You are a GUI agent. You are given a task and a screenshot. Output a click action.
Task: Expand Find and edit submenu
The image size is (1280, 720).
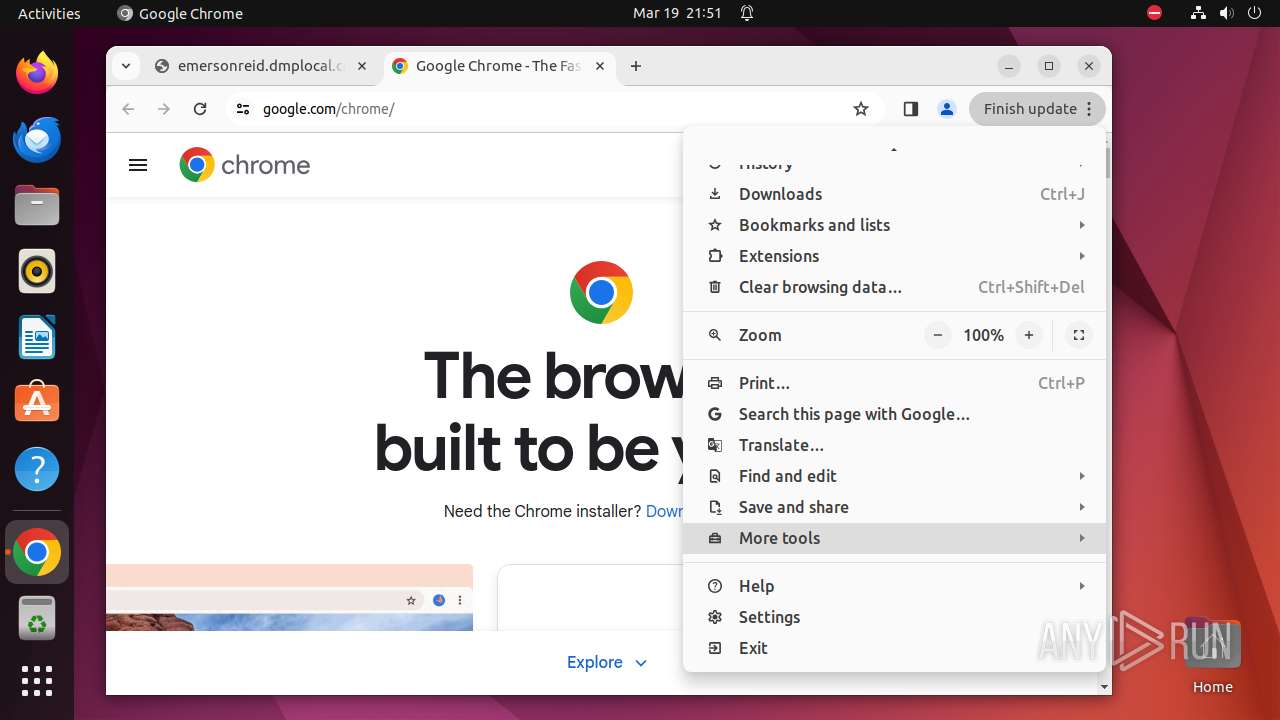click(895, 476)
